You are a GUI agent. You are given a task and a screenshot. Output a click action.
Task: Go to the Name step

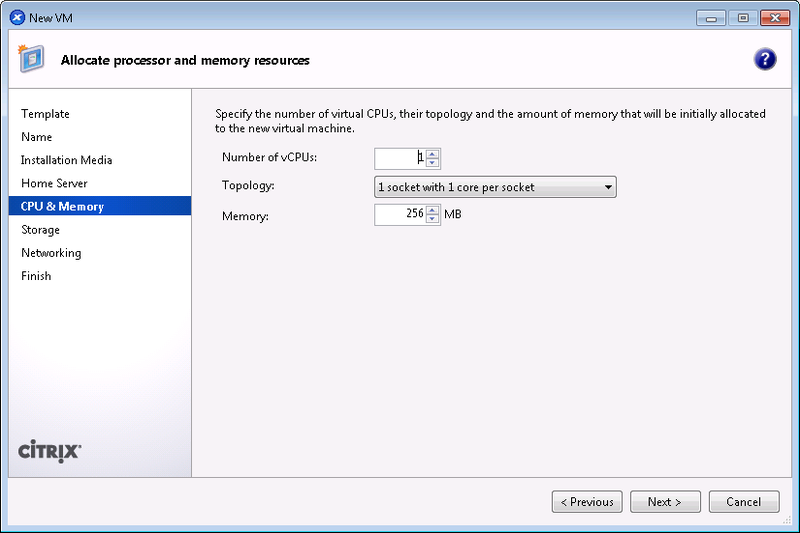(37, 137)
